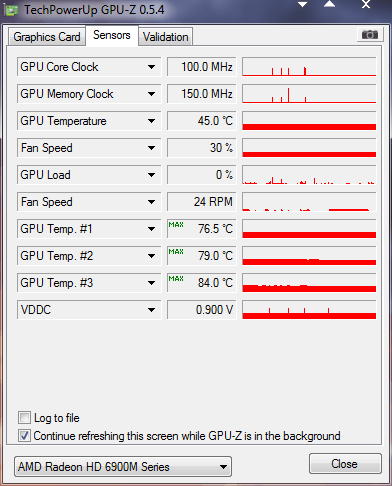Close the window with the X icon
This screenshot has width=392, height=486.
(366, 4)
